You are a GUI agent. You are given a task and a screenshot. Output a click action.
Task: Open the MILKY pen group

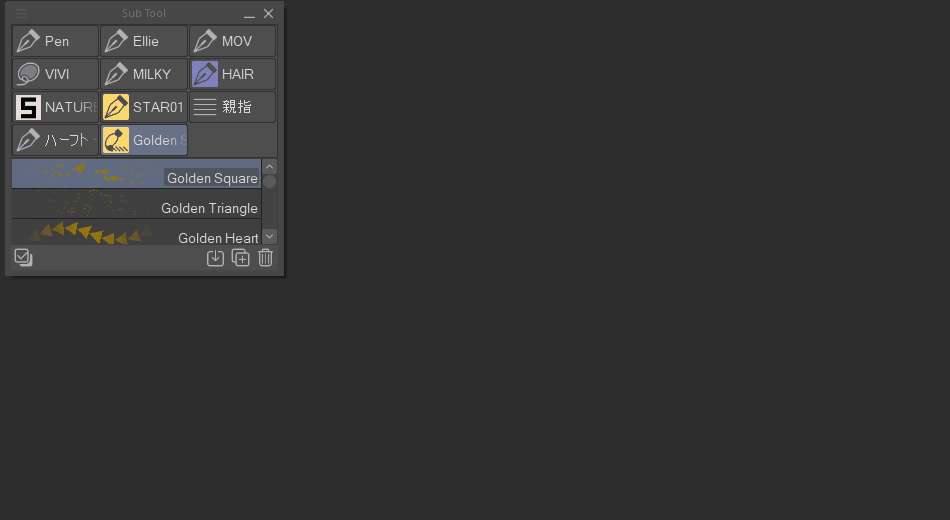(144, 74)
